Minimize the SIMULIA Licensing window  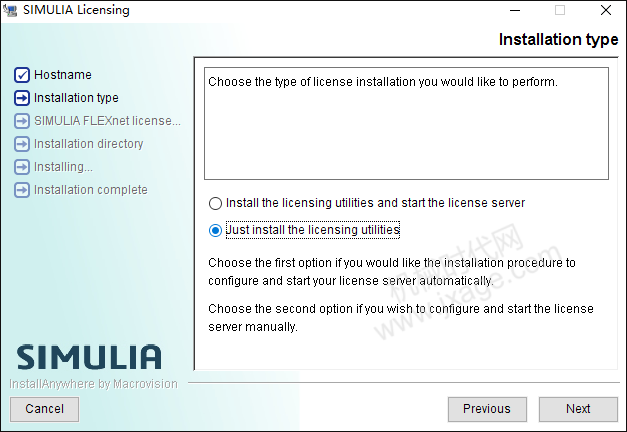[x=515, y=10]
